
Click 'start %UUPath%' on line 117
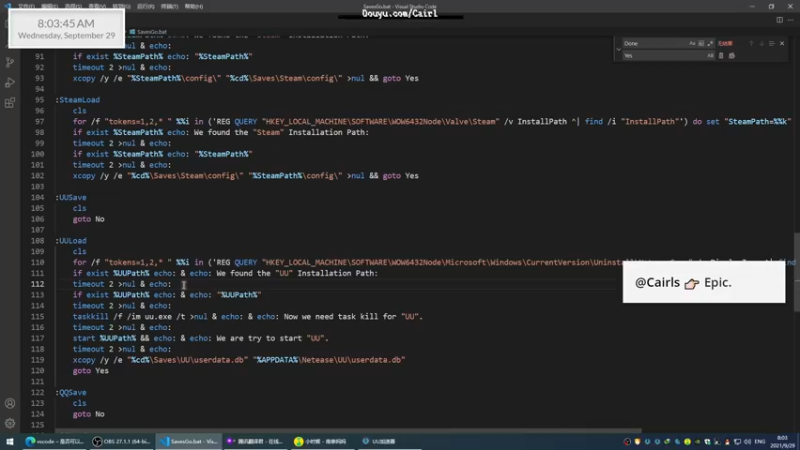coord(104,338)
